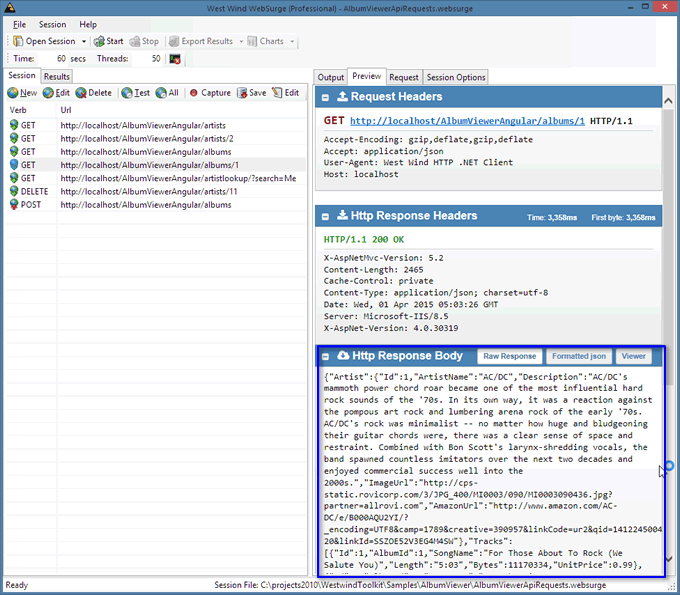Click the First byte: 3,358ms label
Screen dimensions: 680x595
623,218
